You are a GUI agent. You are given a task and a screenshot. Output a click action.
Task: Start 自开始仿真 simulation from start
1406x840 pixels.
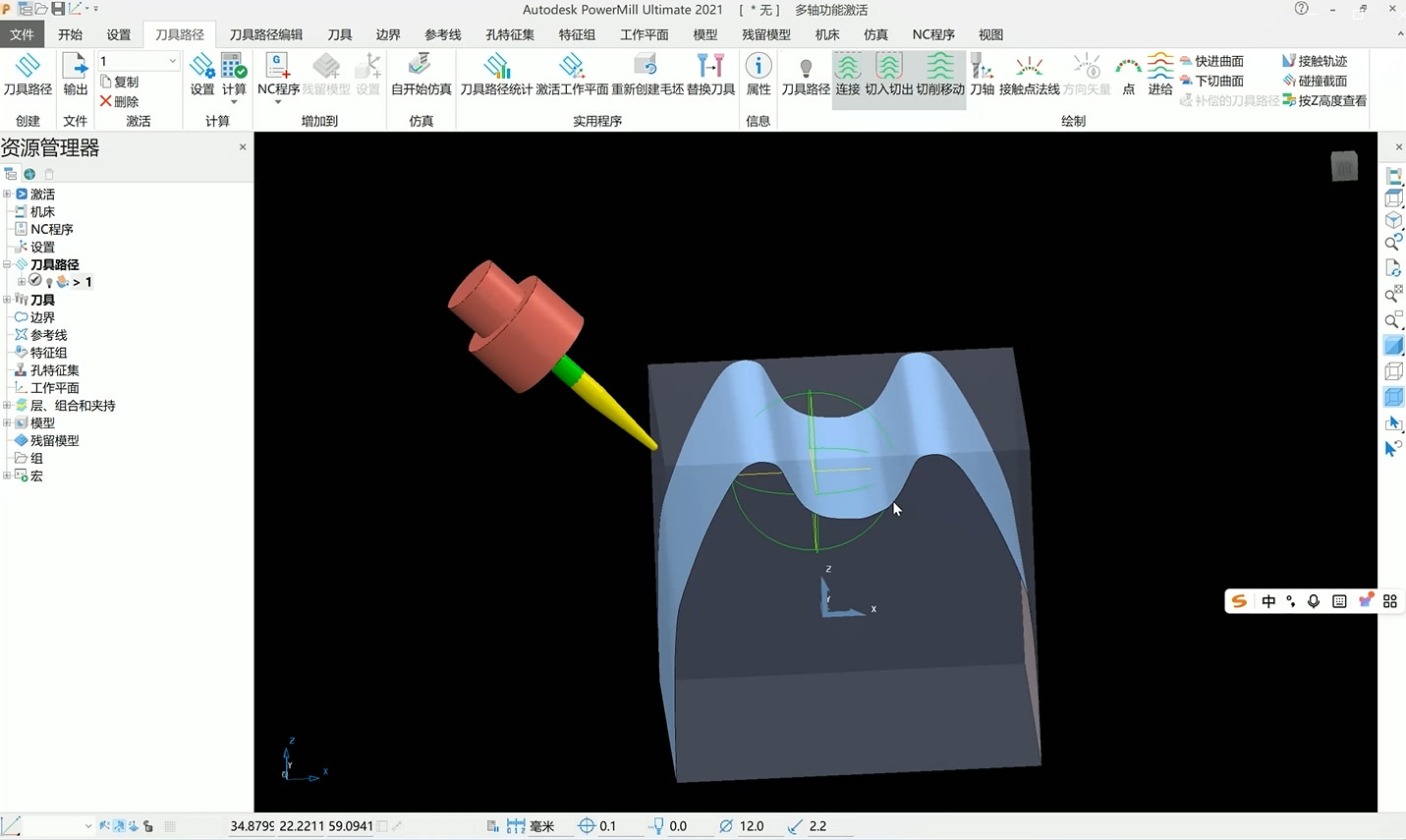pos(421,75)
